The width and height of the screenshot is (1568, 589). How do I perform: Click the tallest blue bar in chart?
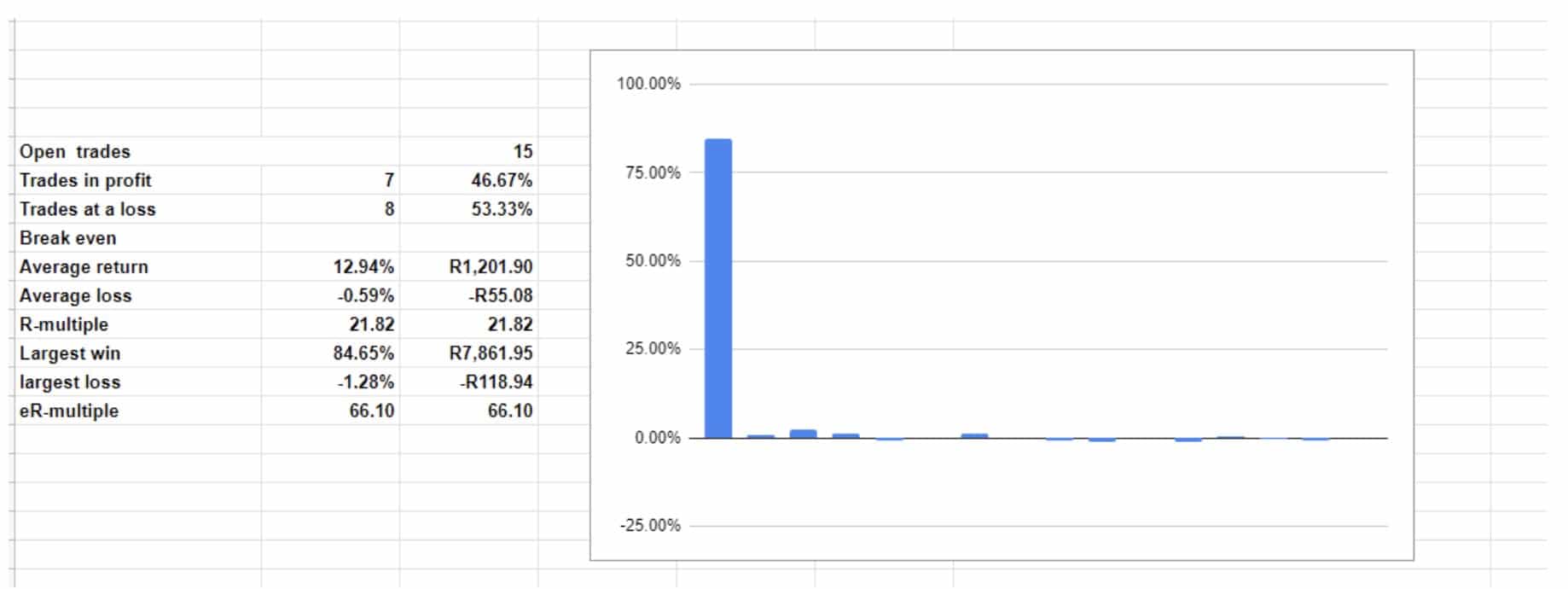[718, 289]
